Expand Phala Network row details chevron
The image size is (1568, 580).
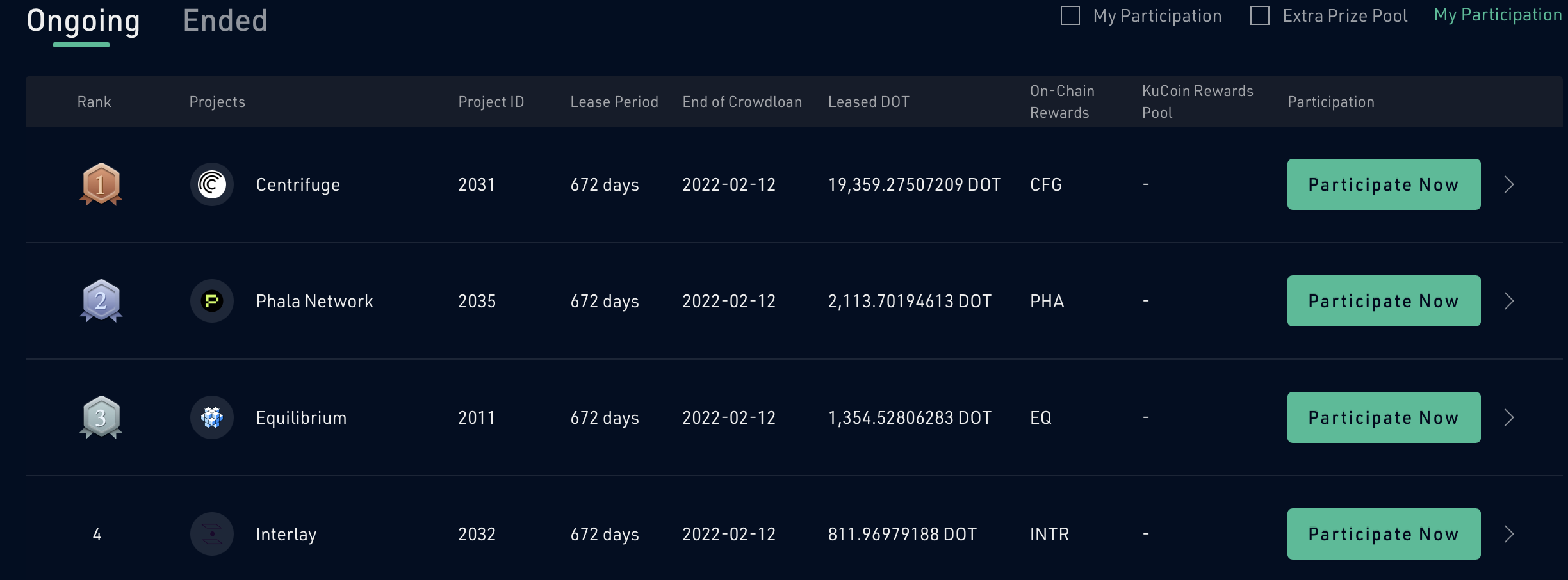[x=1509, y=301]
